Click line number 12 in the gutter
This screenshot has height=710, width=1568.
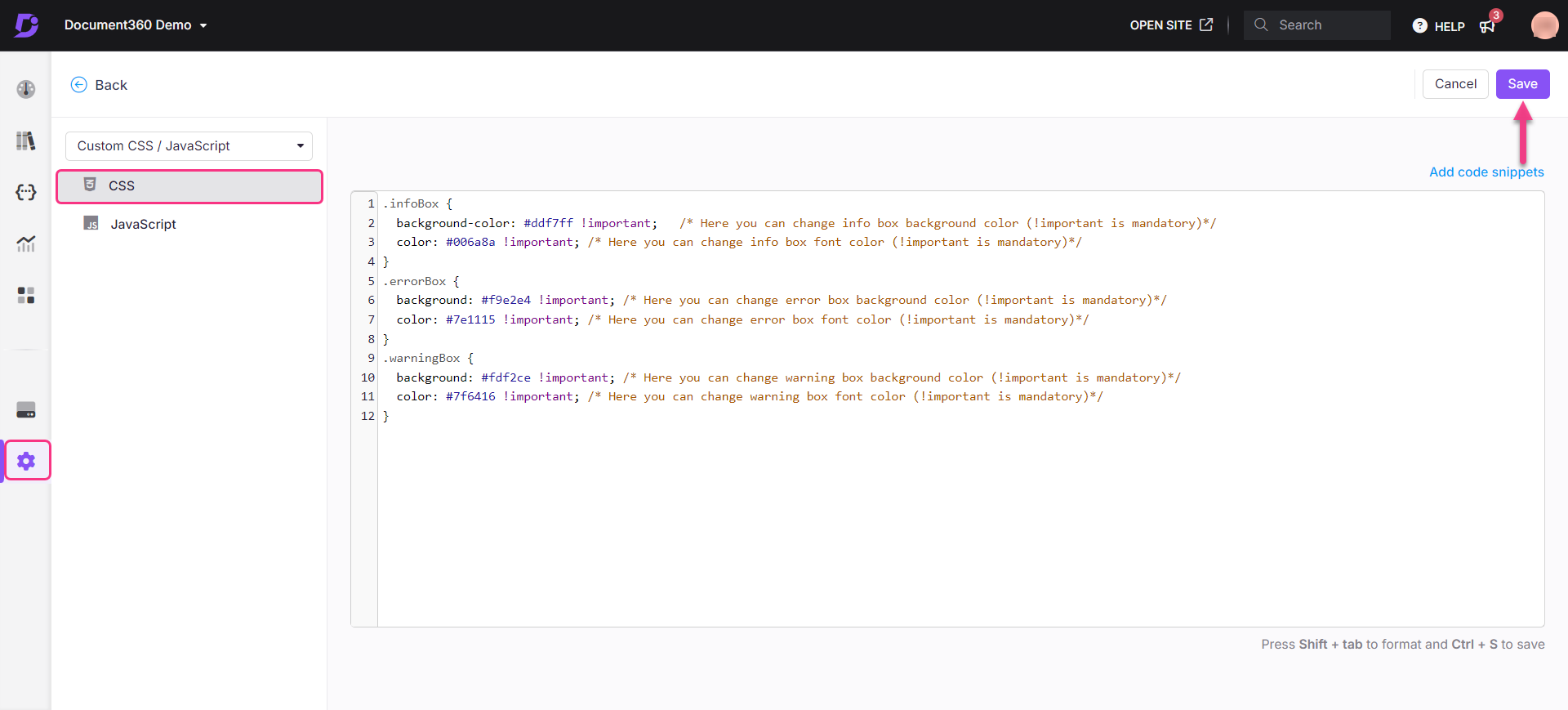pos(367,416)
